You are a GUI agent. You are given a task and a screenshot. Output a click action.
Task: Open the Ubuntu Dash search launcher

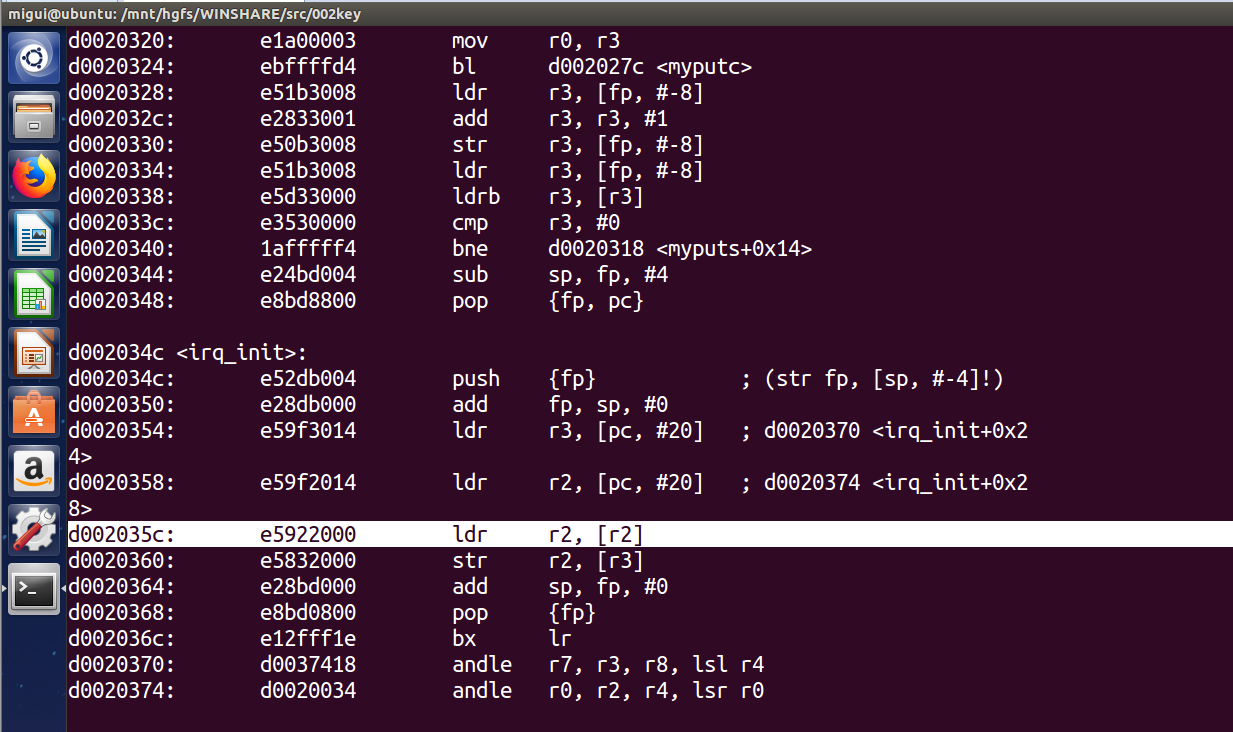[x=34, y=58]
